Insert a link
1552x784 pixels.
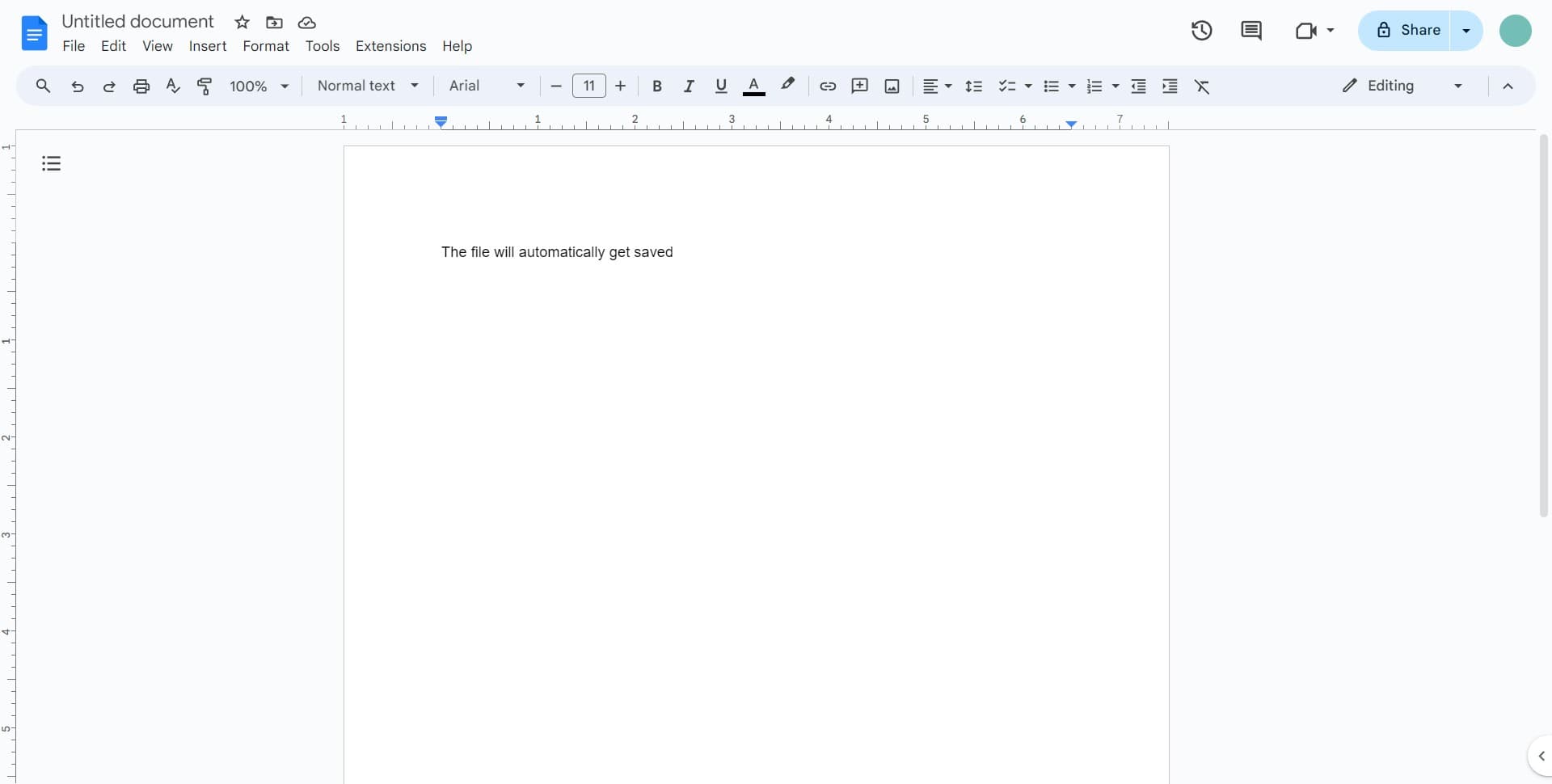tap(827, 86)
